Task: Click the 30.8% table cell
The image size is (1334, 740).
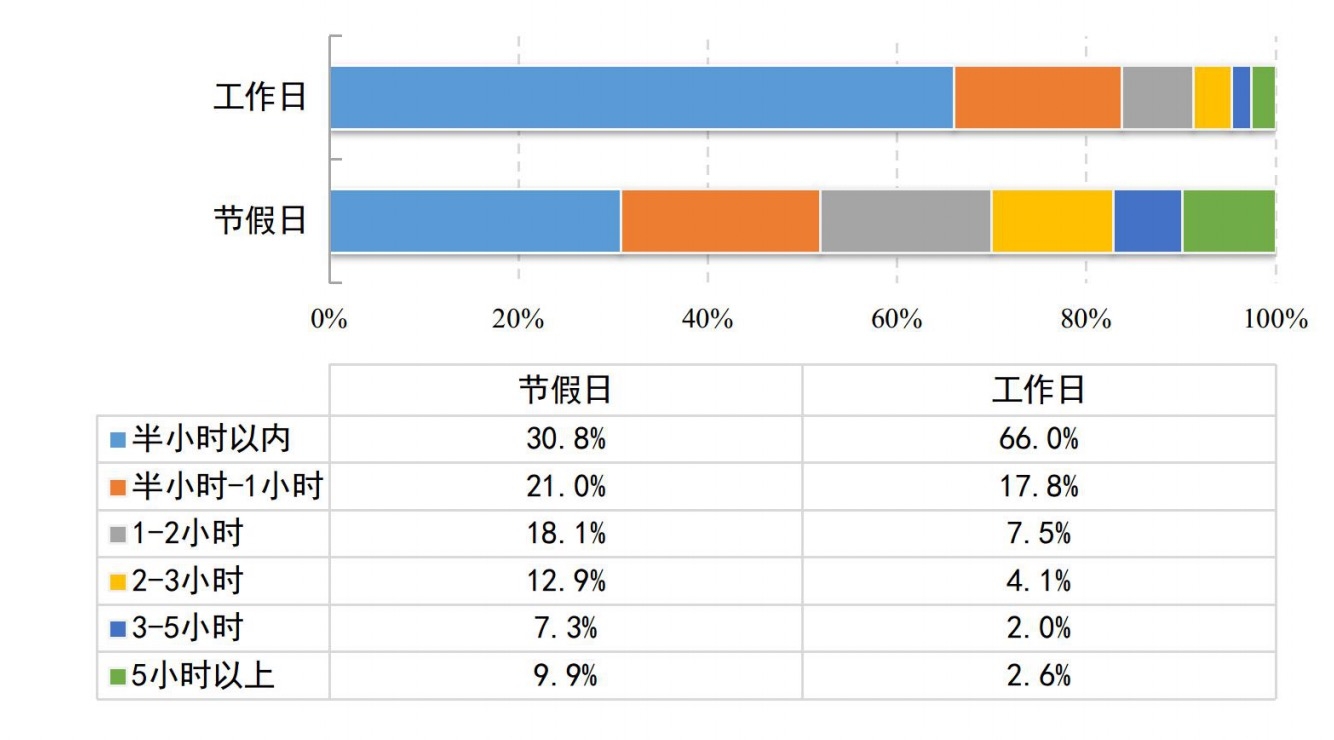Action: [x=565, y=440]
